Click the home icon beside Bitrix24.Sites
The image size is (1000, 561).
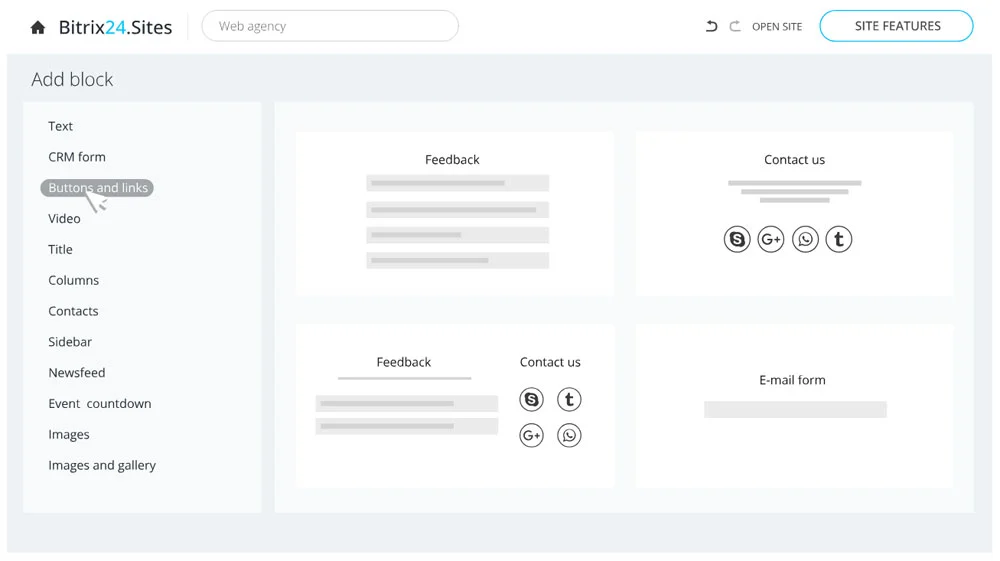pos(38,27)
